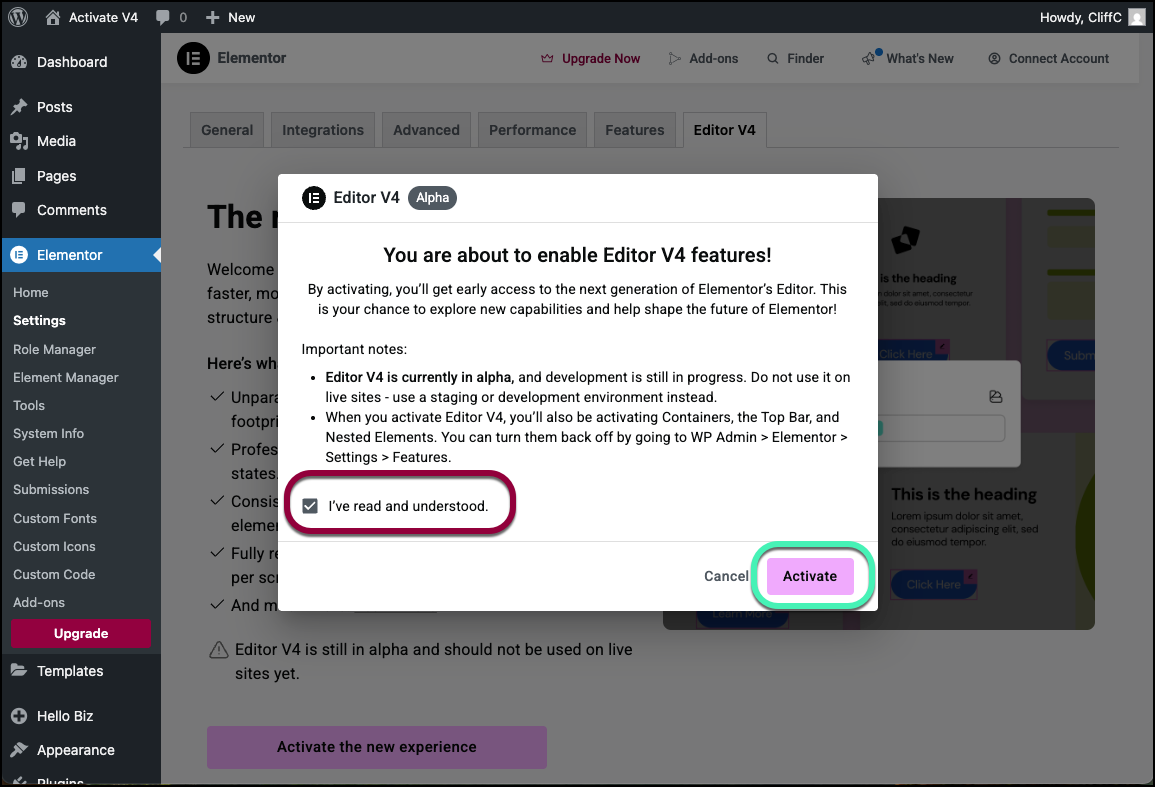Open the comments bubble icon in admin bar
The width and height of the screenshot is (1155, 787).
point(163,17)
